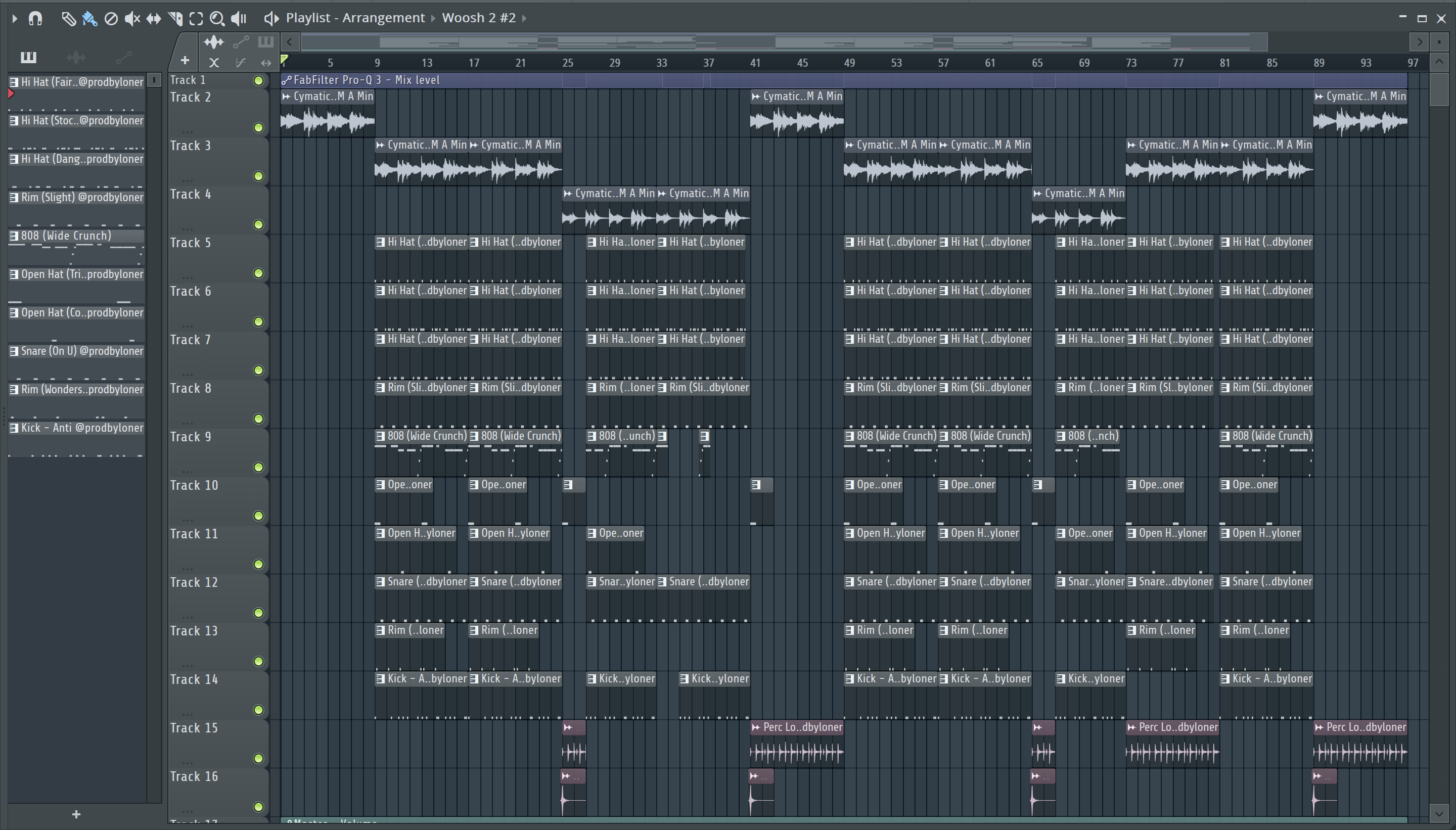Add new pattern with bottom plus button
Image resolution: width=1456 pixels, height=830 pixels.
[x=76, y=814]
